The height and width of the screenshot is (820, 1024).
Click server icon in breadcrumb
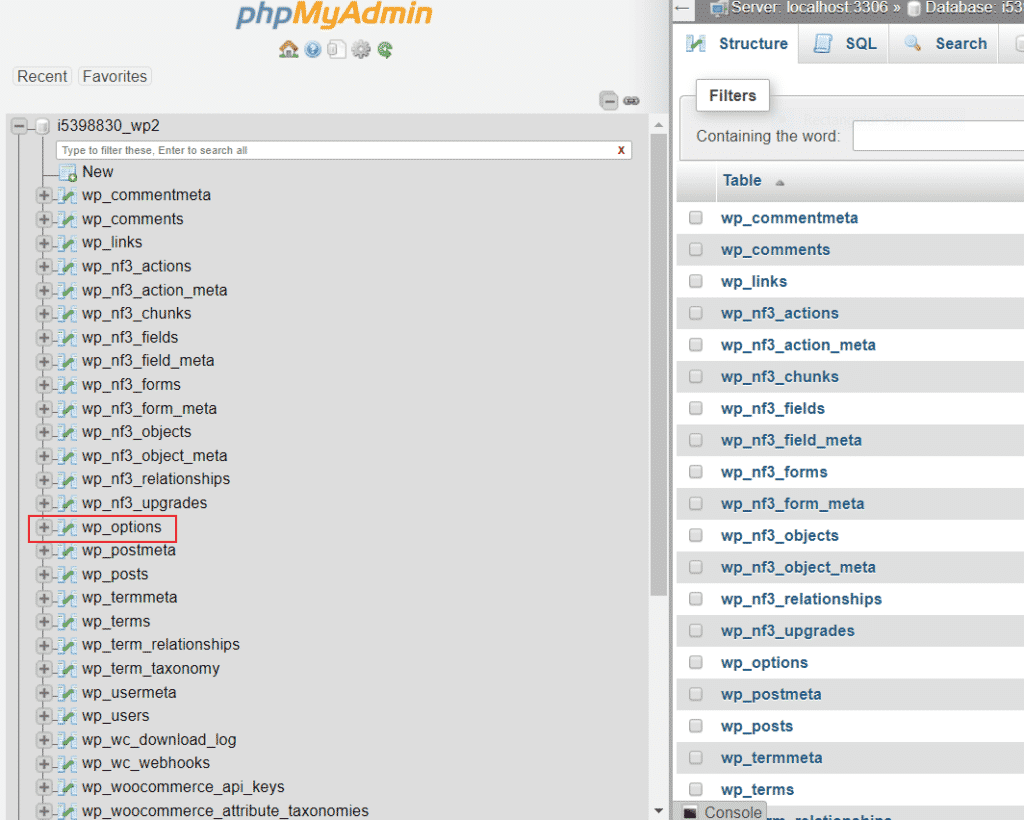719,8
